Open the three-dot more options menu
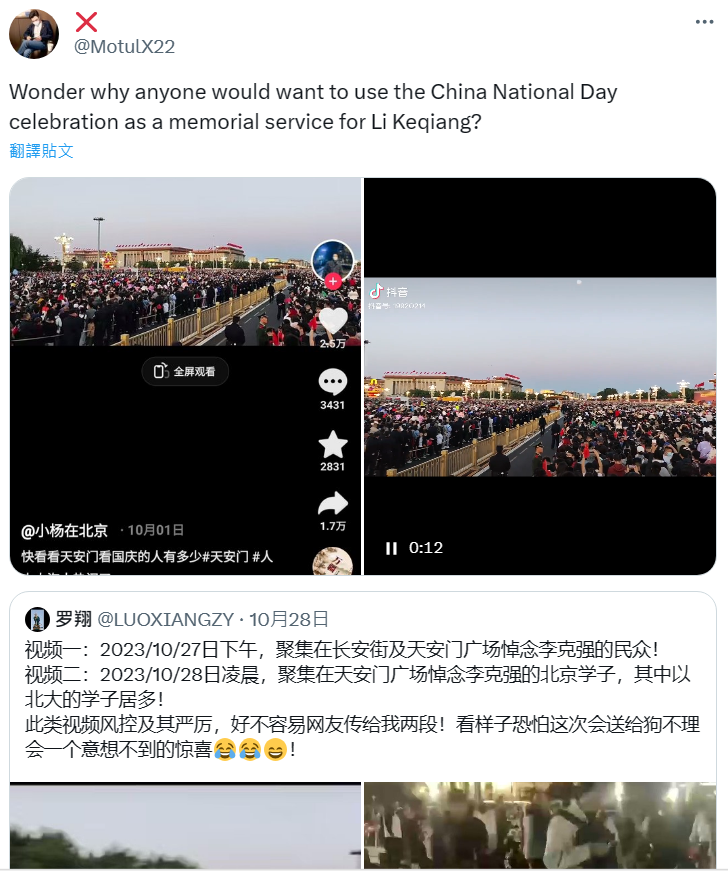The height and width of the screenshot is (871, 728). point(704,22)
